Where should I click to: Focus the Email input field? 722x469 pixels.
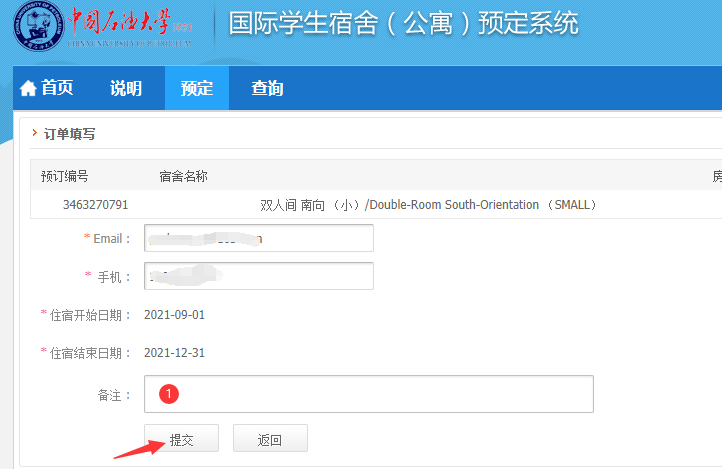click(258, 238)
